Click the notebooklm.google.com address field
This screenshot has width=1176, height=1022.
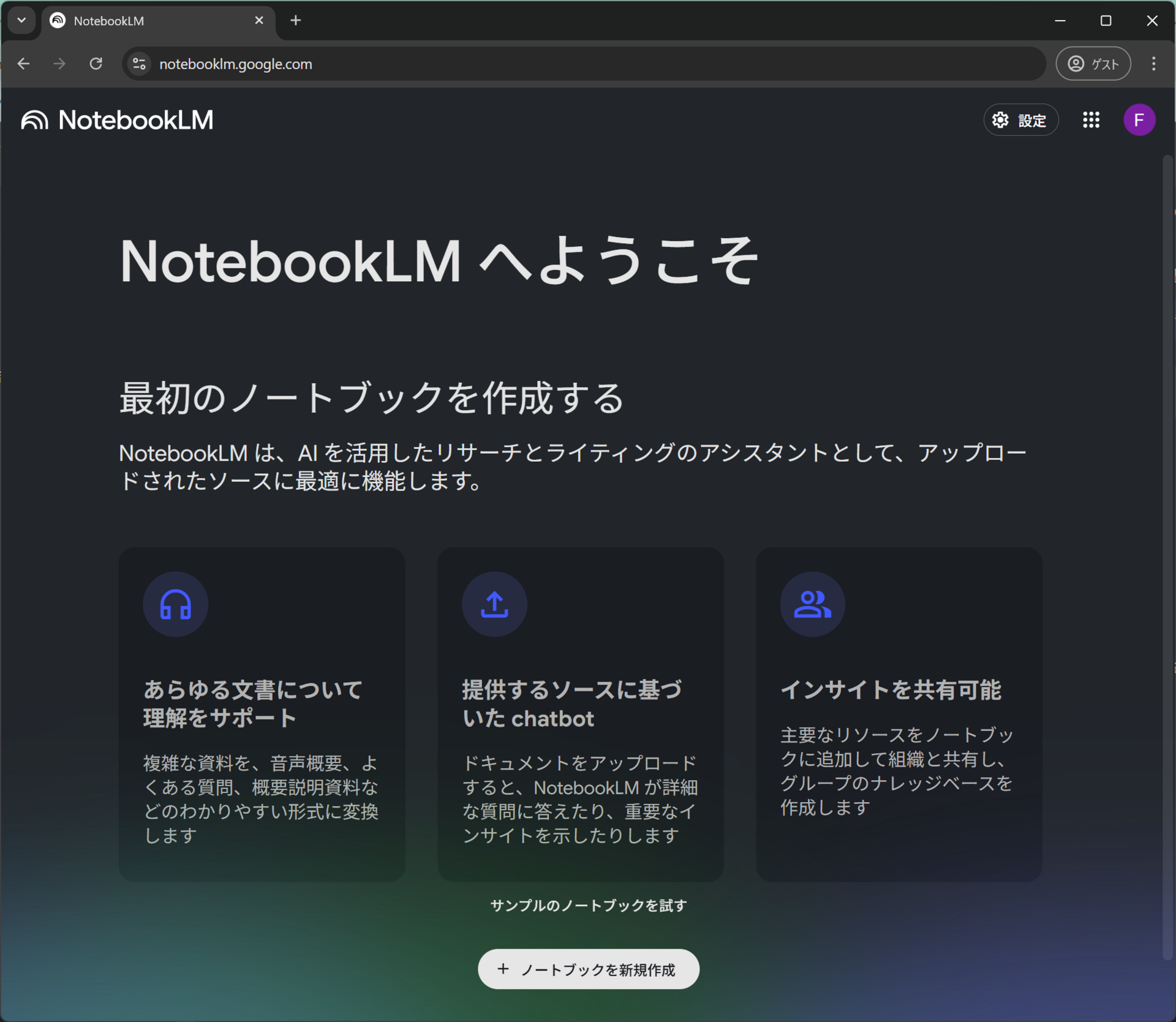[584, 64]
